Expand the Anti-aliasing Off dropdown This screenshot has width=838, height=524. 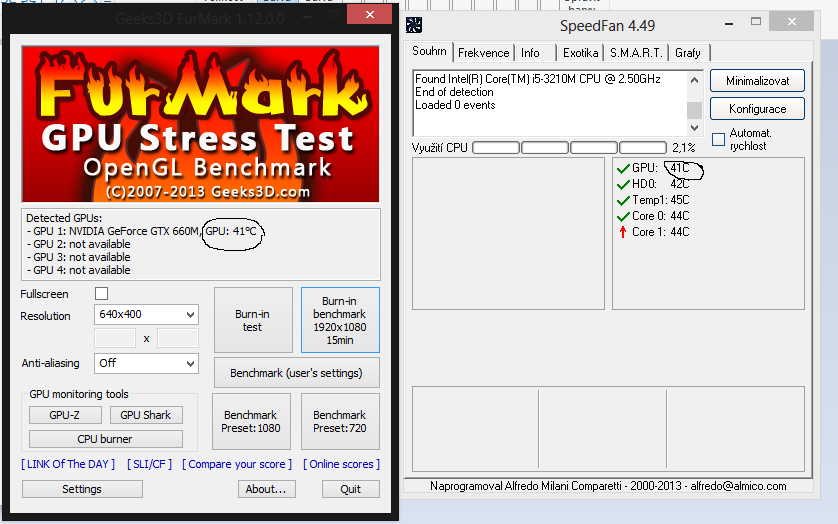click(x=146, y=364)
